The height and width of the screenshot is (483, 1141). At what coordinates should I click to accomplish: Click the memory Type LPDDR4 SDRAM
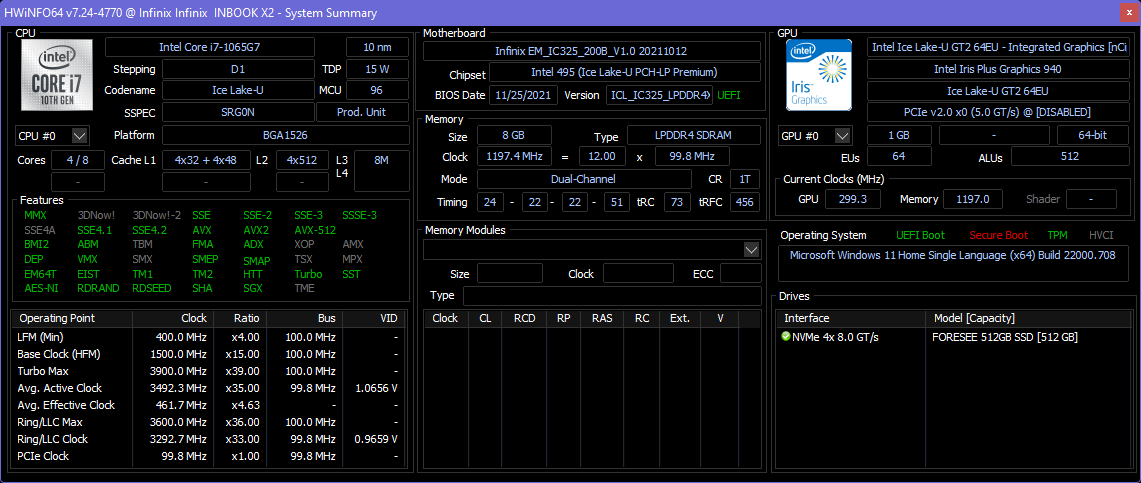[x=693, y=136]
